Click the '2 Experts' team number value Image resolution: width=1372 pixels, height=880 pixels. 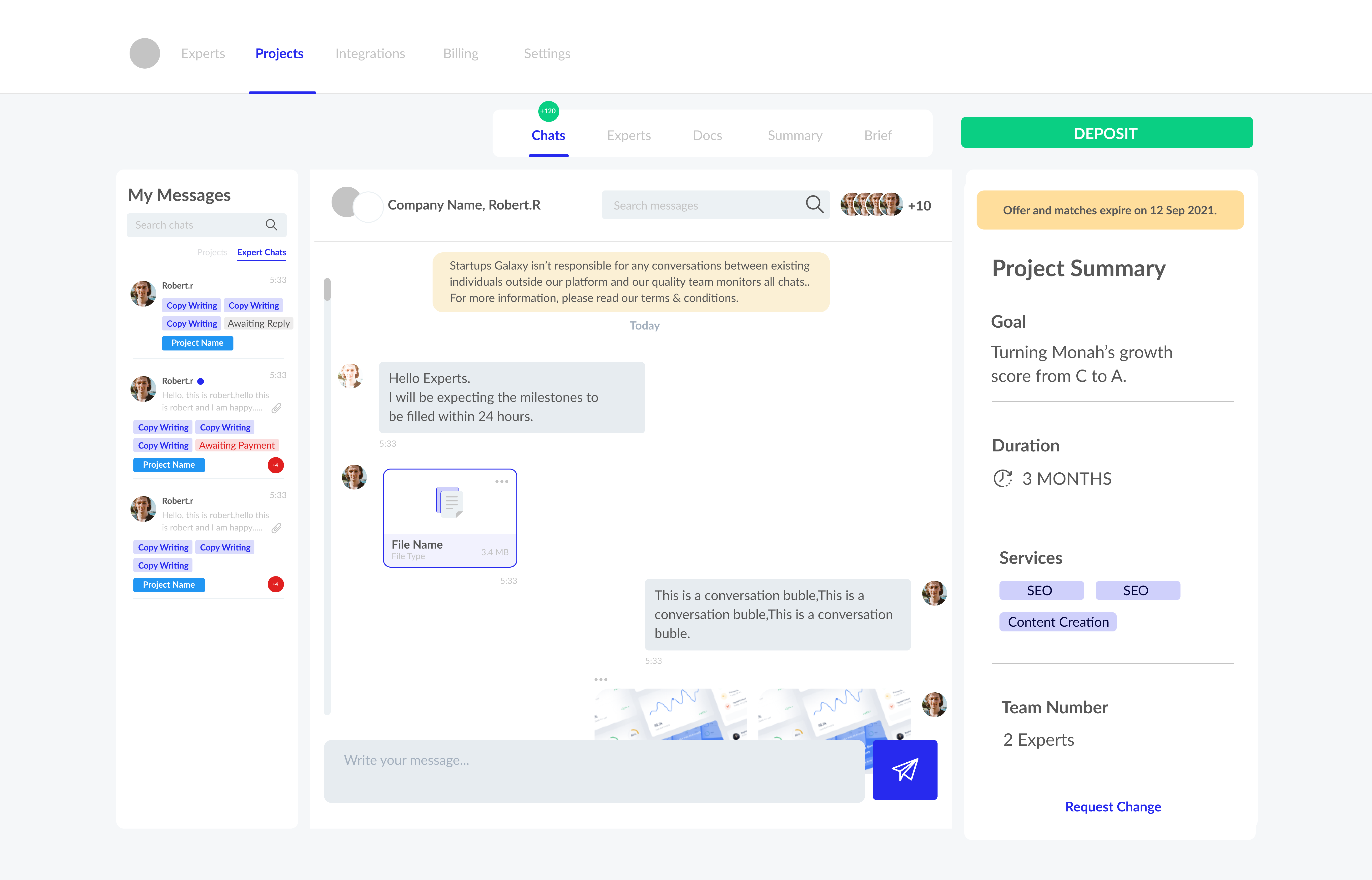click(1039, 740)
